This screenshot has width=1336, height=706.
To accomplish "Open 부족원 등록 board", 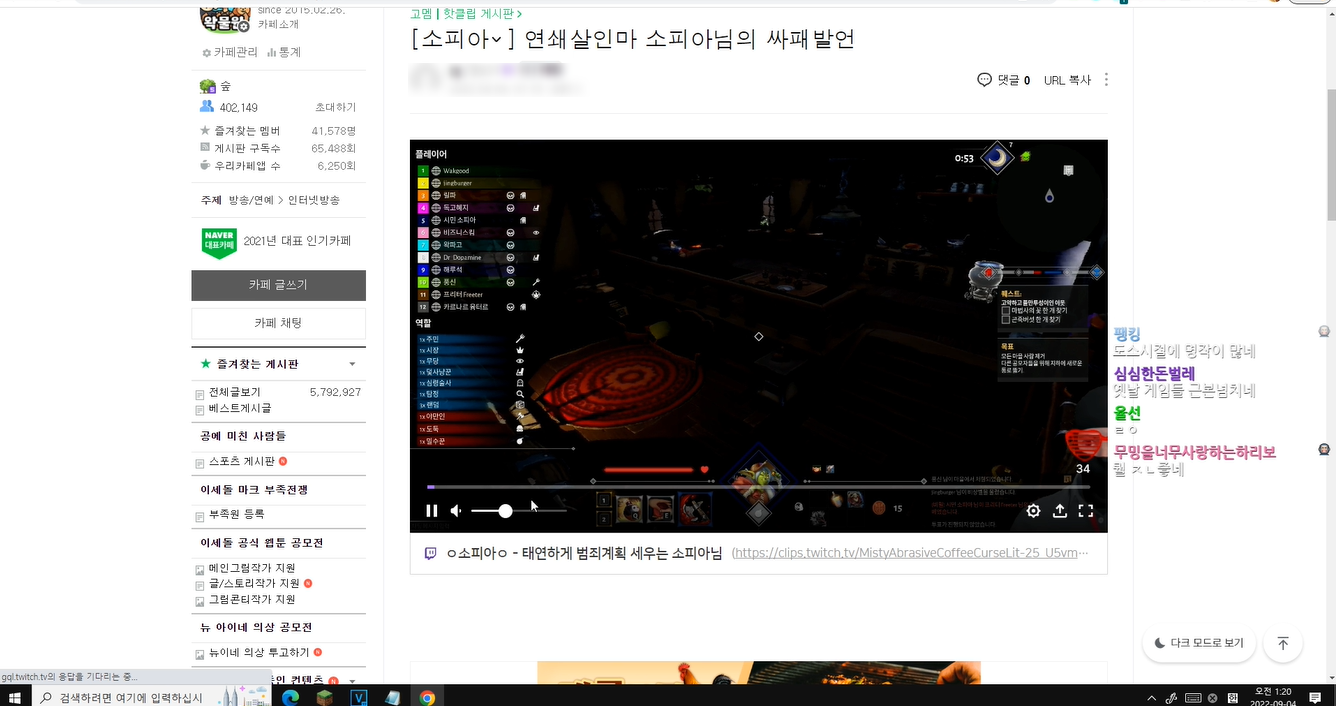I will pyautogui.click(x=236, y=515).
